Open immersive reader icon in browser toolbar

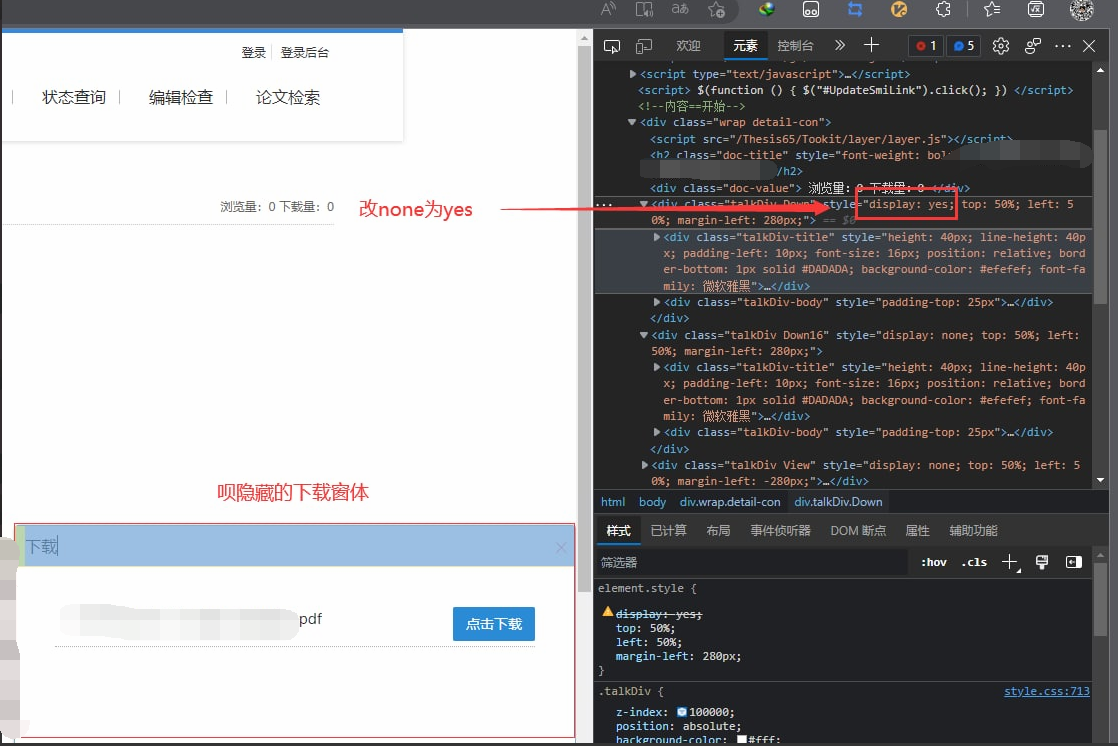[x=644, y=9]
